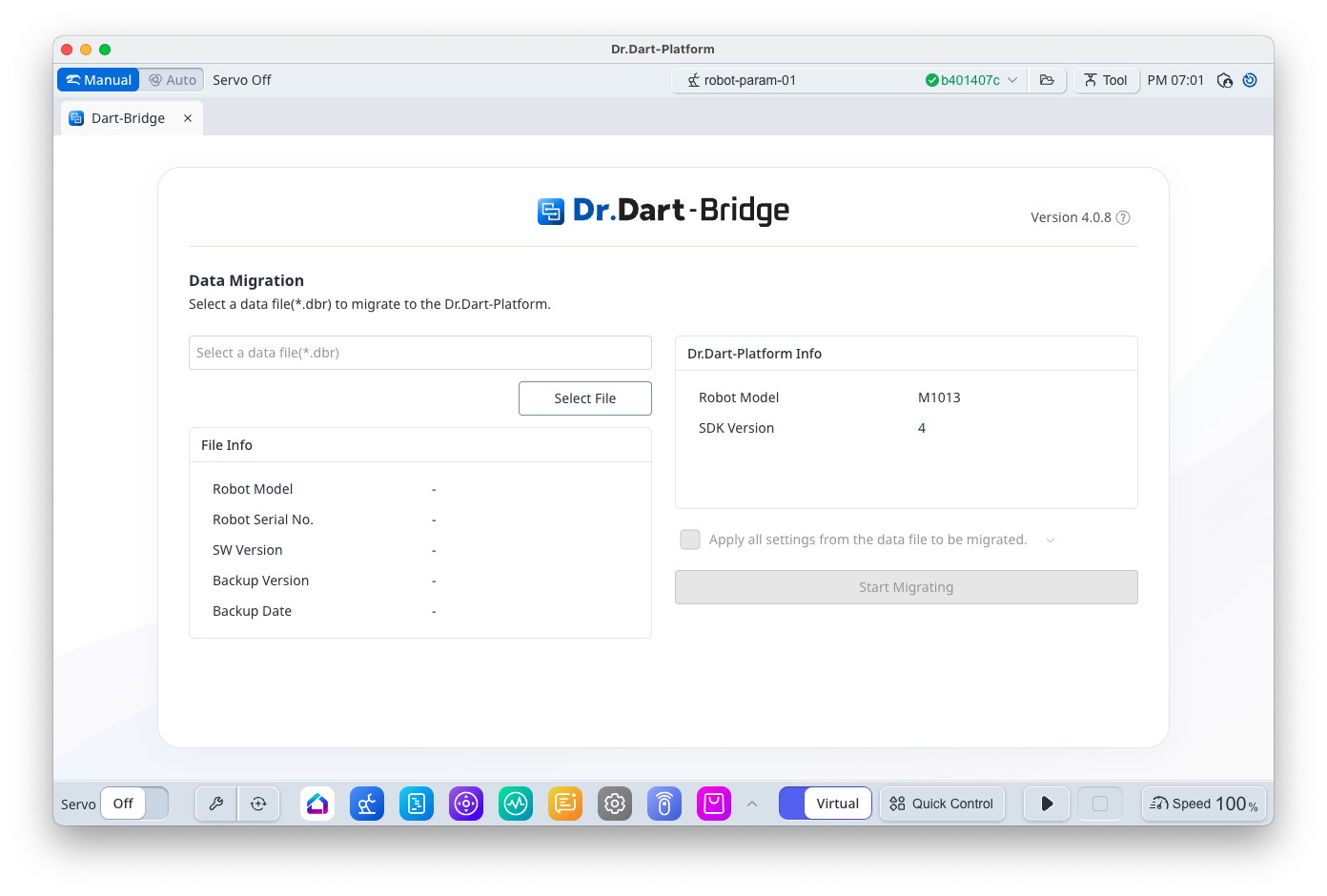Open the teach pendant remote module

tap(664, 804)
